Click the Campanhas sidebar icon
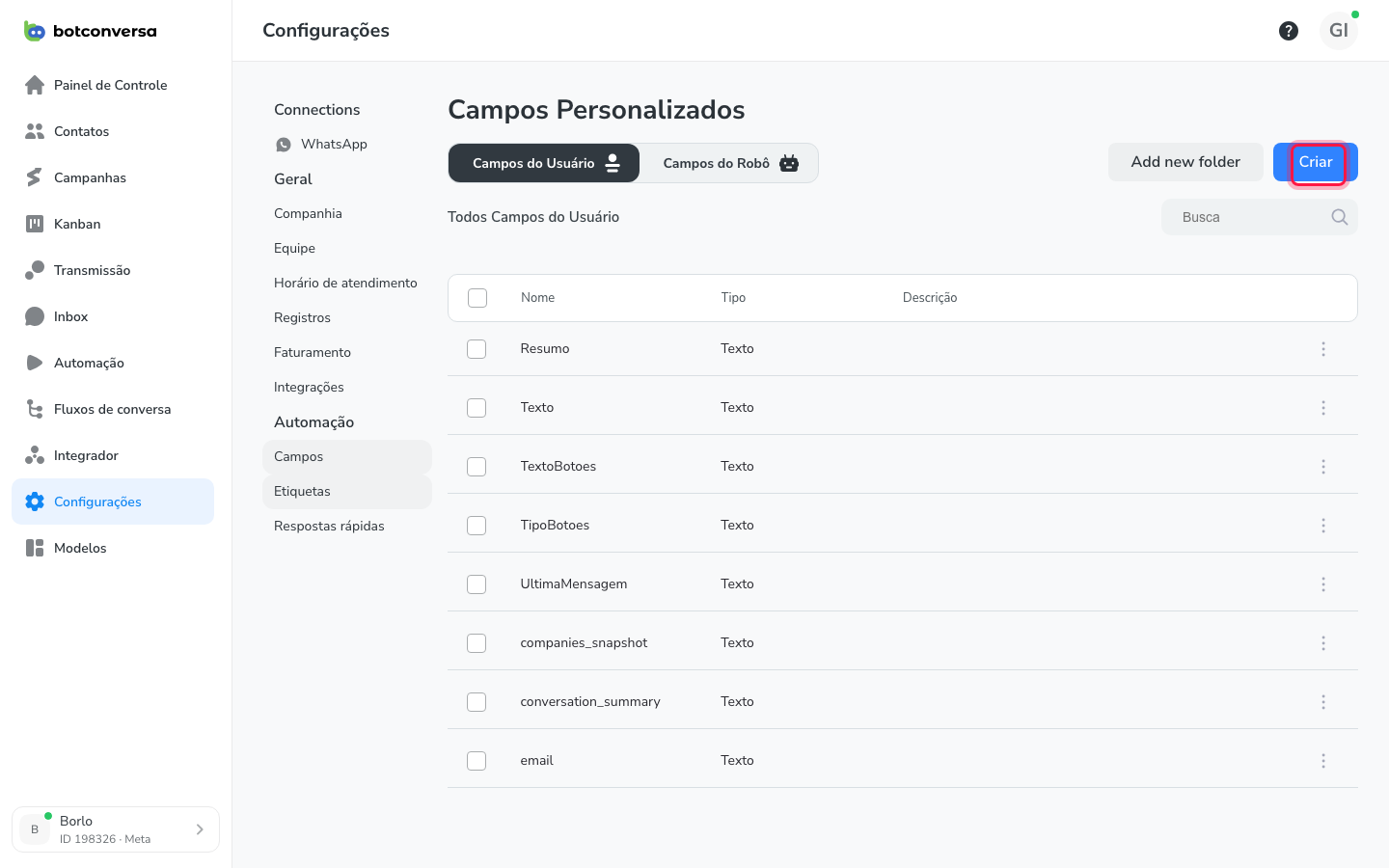This screenshot has height=868, width=1389. 35,177
